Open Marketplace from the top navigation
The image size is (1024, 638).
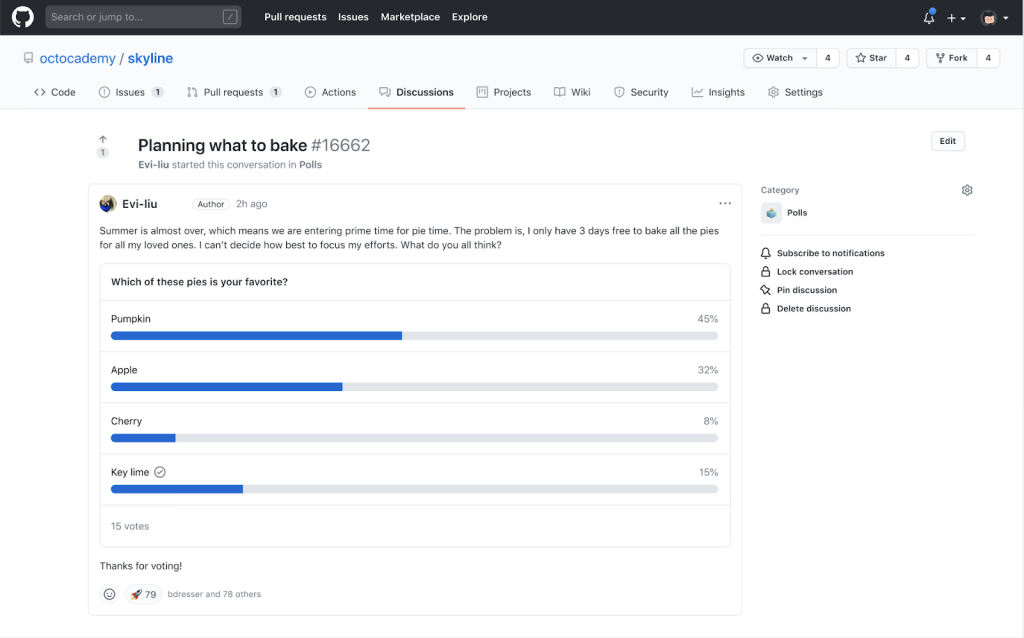[x=410, y=16]
